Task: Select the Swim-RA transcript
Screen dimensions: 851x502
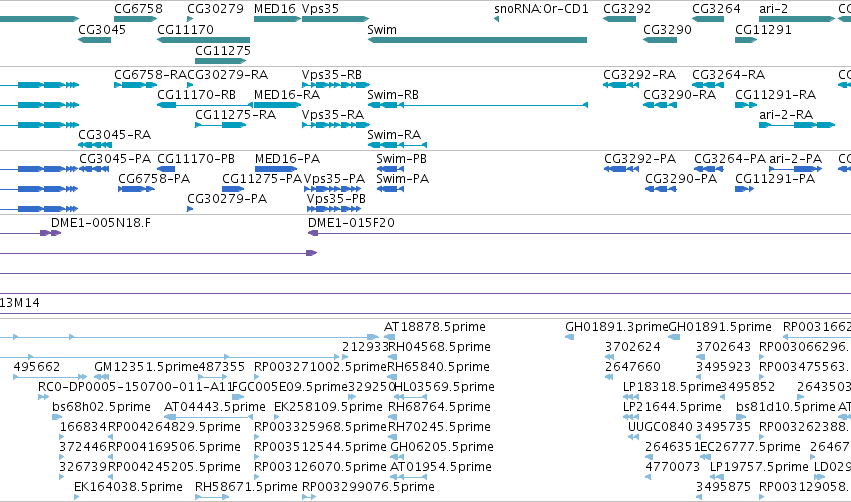Action: coord(397,145)
